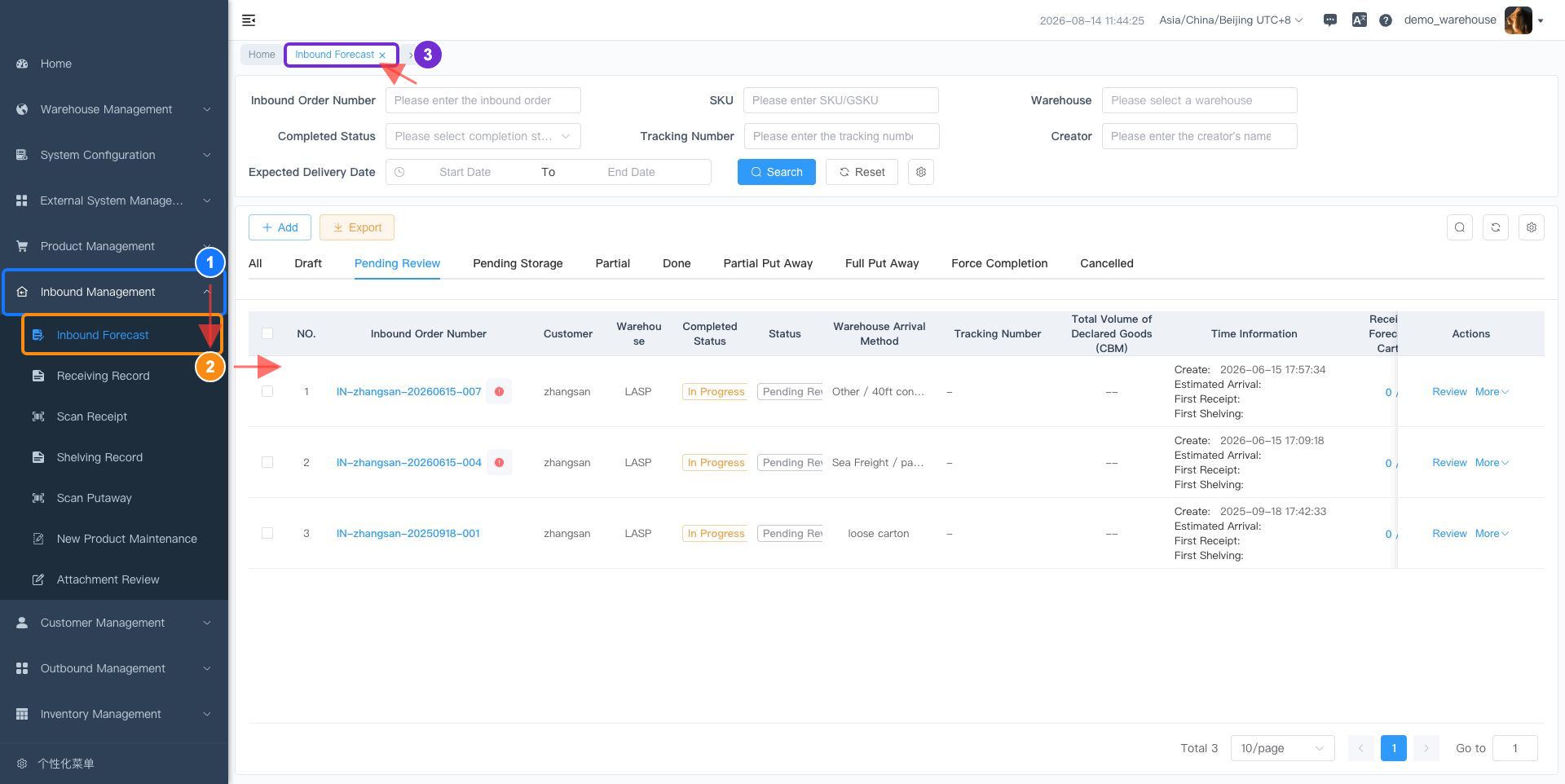Click the Scan Putaway barcode icon
The width and height of the screenshot is (1565, 784).
38,498
